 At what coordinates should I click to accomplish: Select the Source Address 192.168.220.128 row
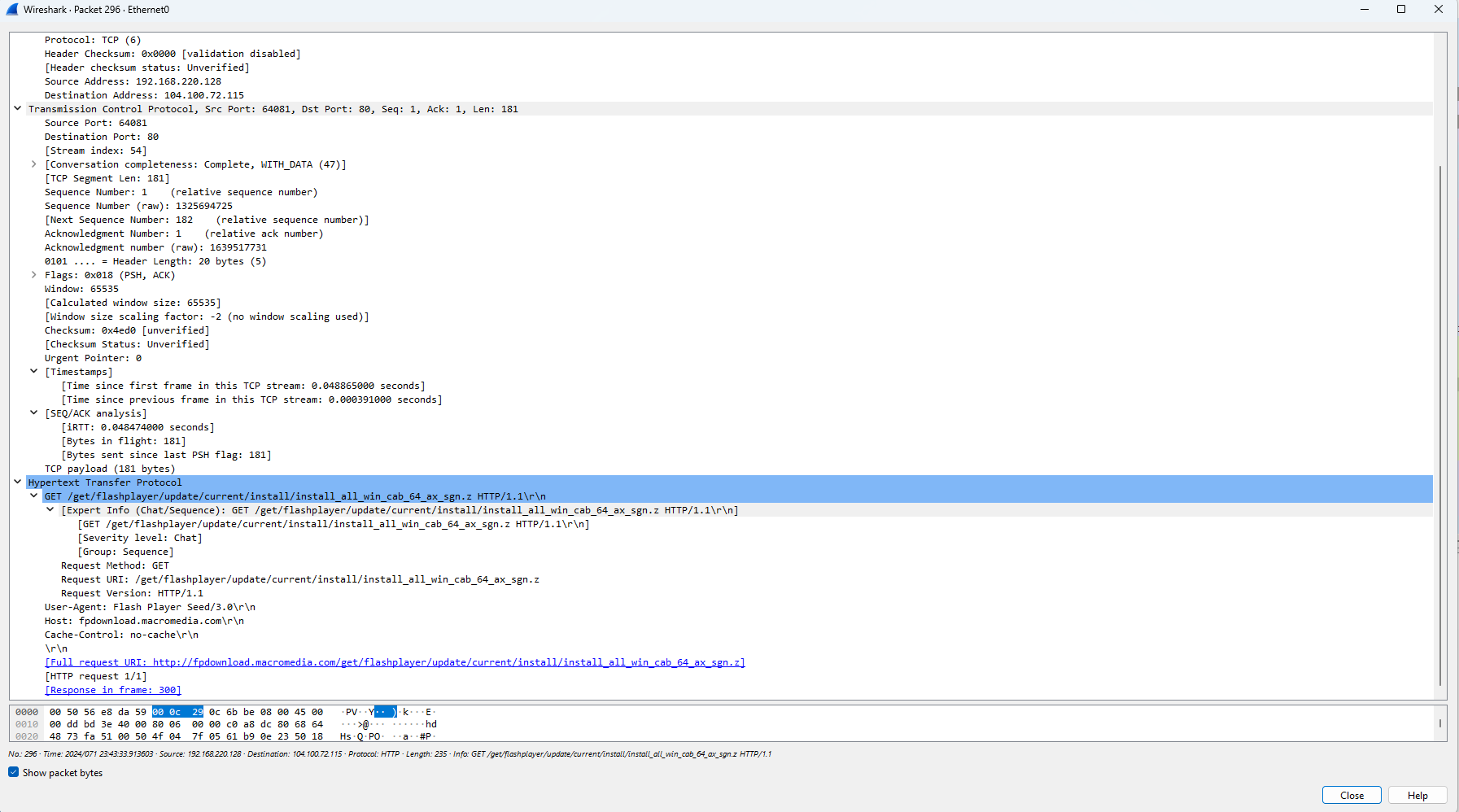[x=133, y=81]
